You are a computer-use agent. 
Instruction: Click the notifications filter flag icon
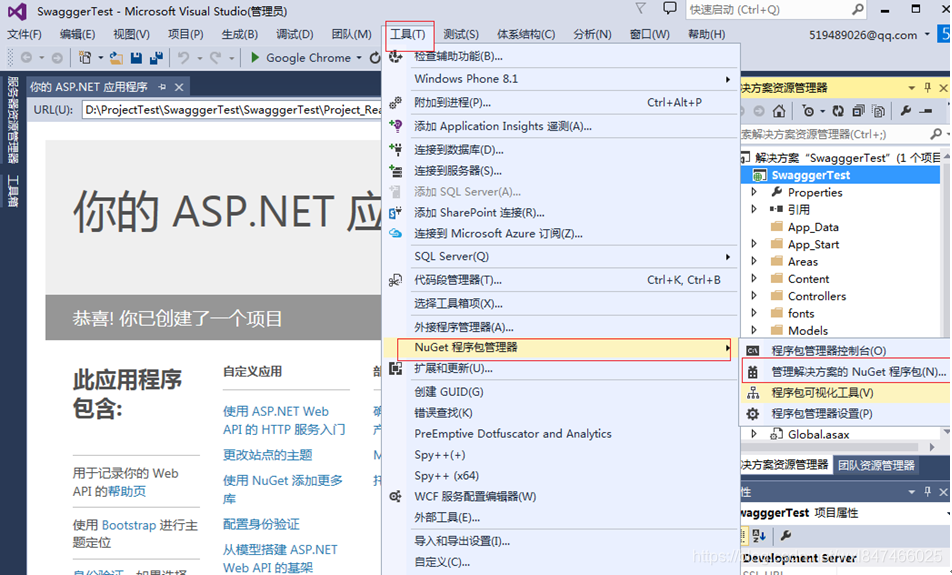click(640, 9)
